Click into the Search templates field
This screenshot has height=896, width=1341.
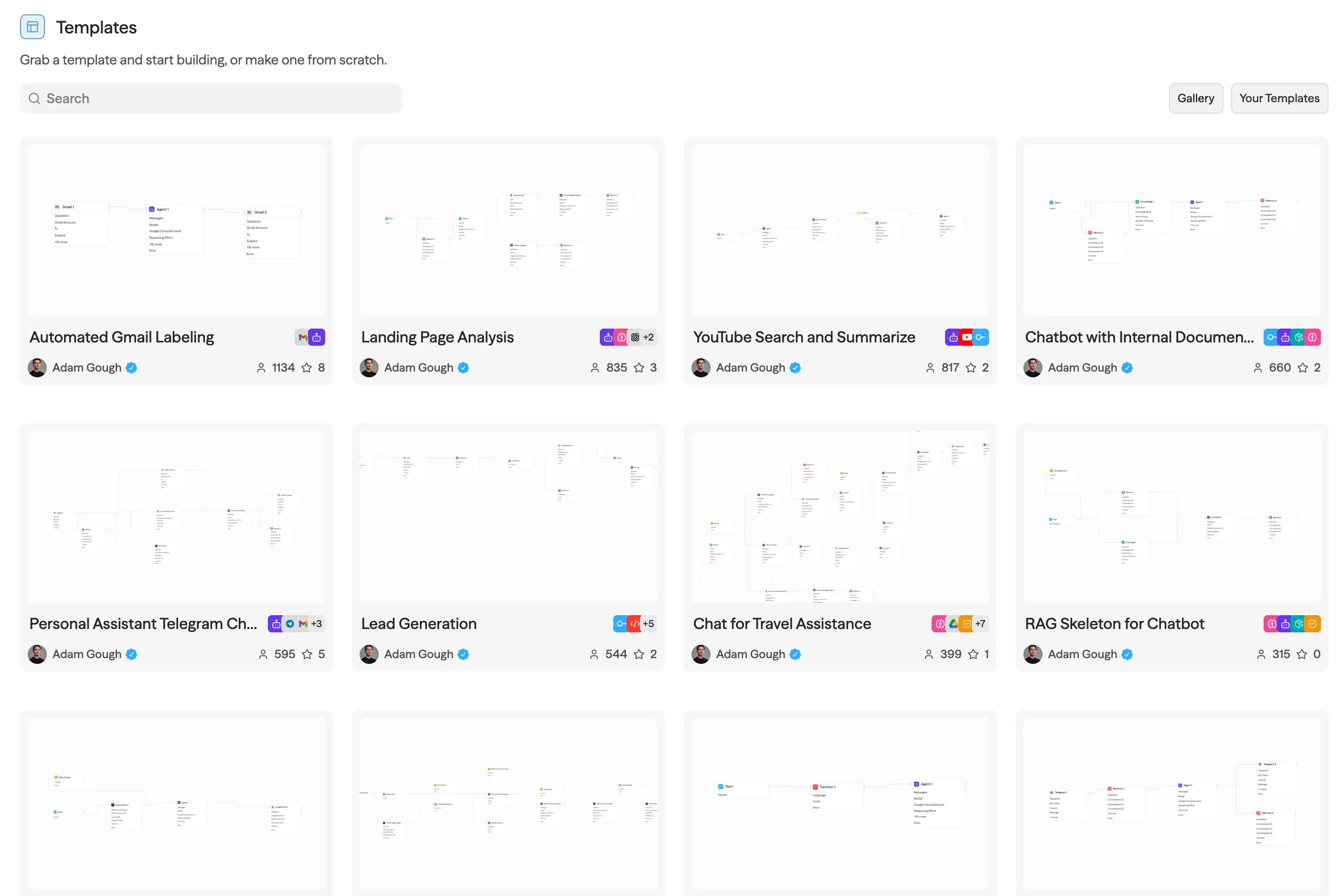pyautogui.click(x=217, y=98)
